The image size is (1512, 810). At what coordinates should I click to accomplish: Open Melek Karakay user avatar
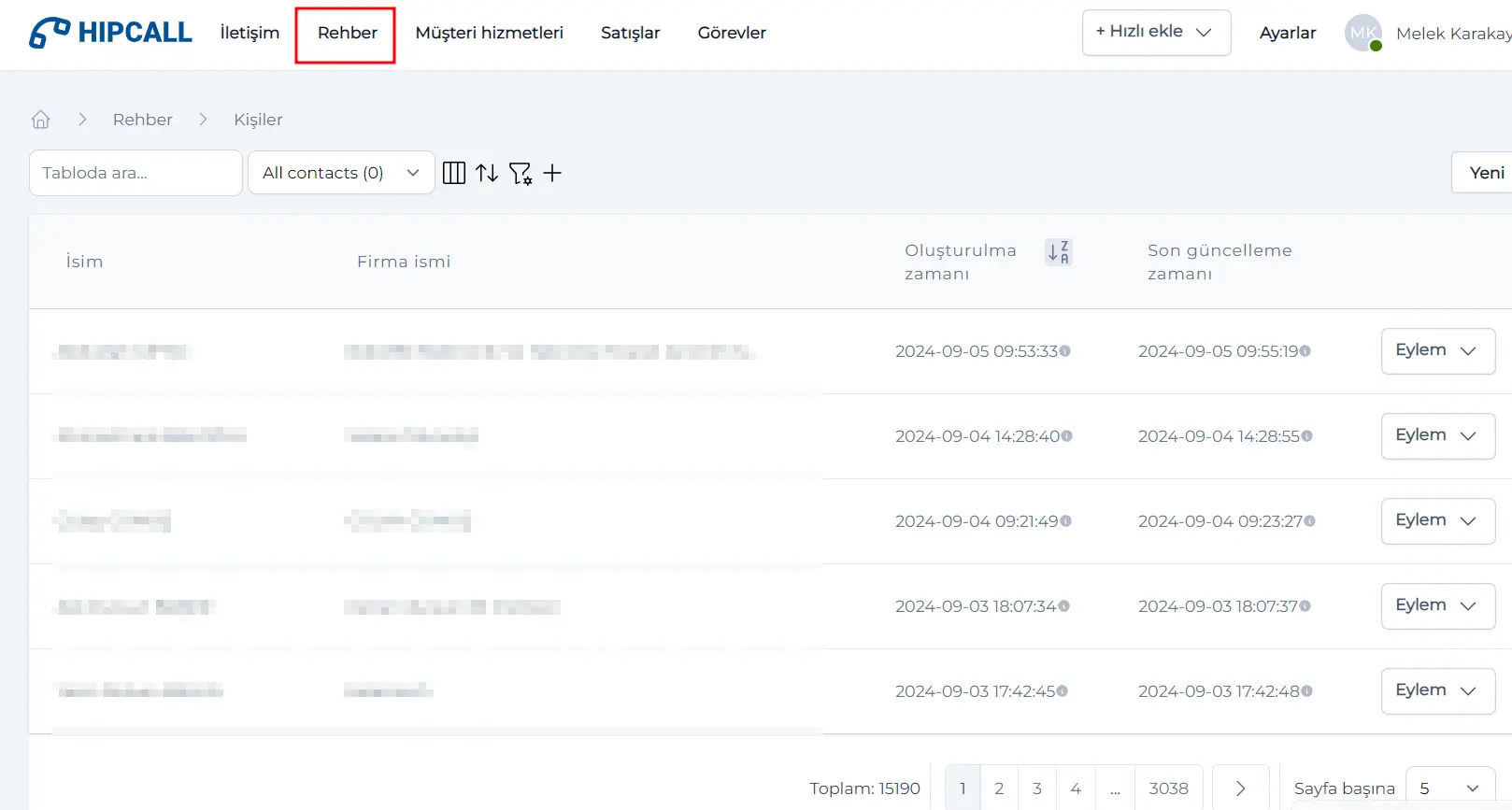(1363, 33)
